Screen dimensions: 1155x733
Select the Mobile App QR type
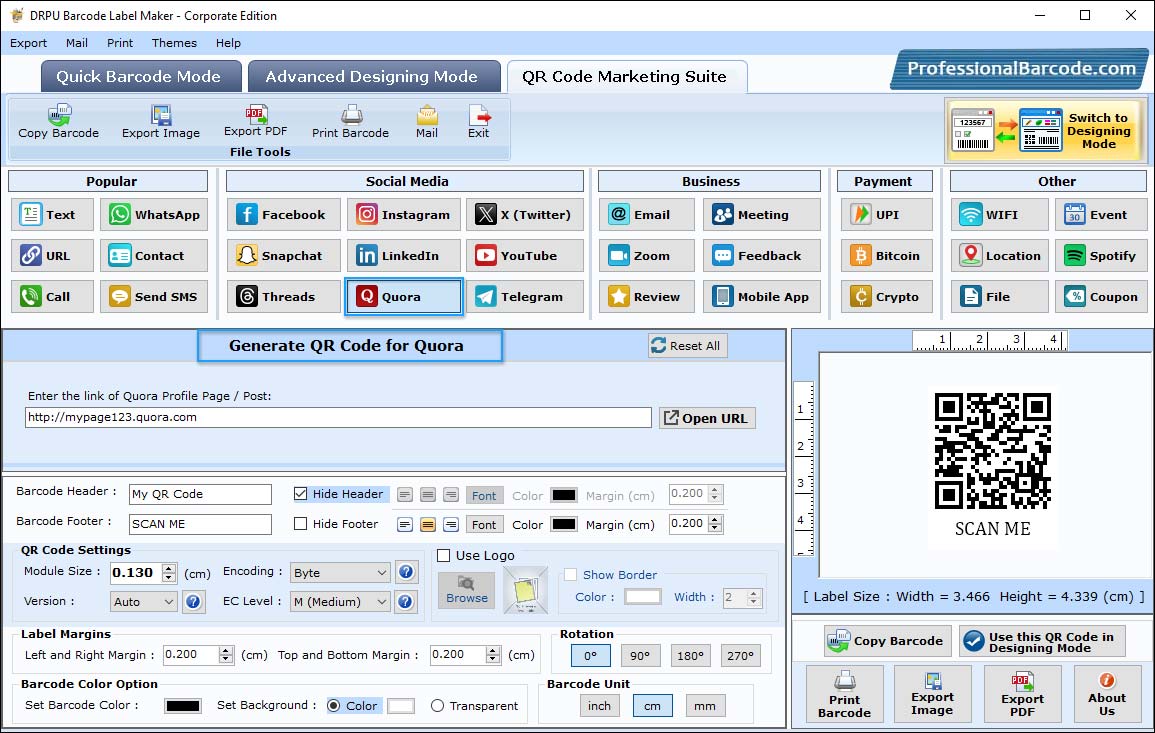[762, 296]
